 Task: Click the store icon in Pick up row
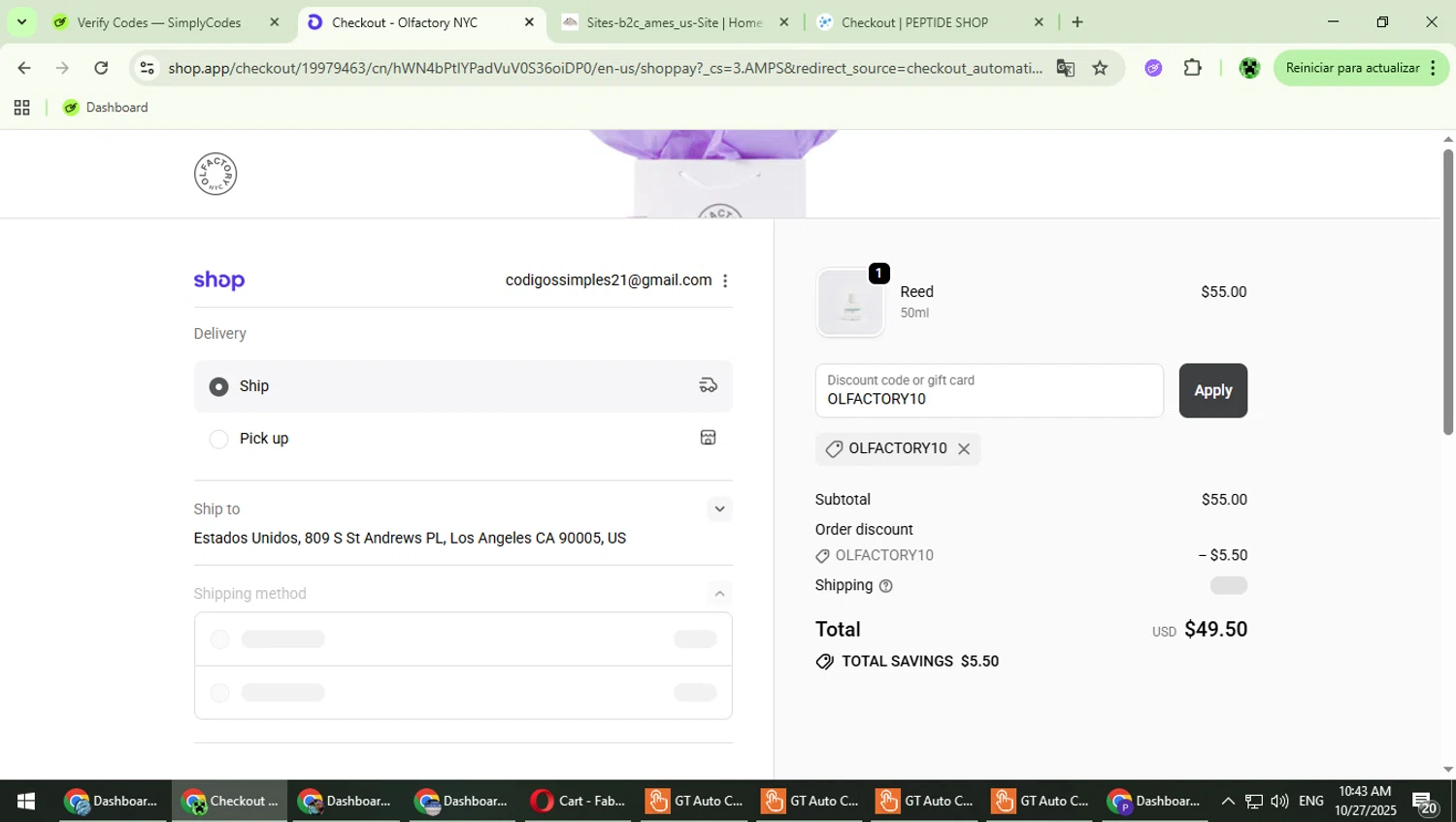(709, 438)
